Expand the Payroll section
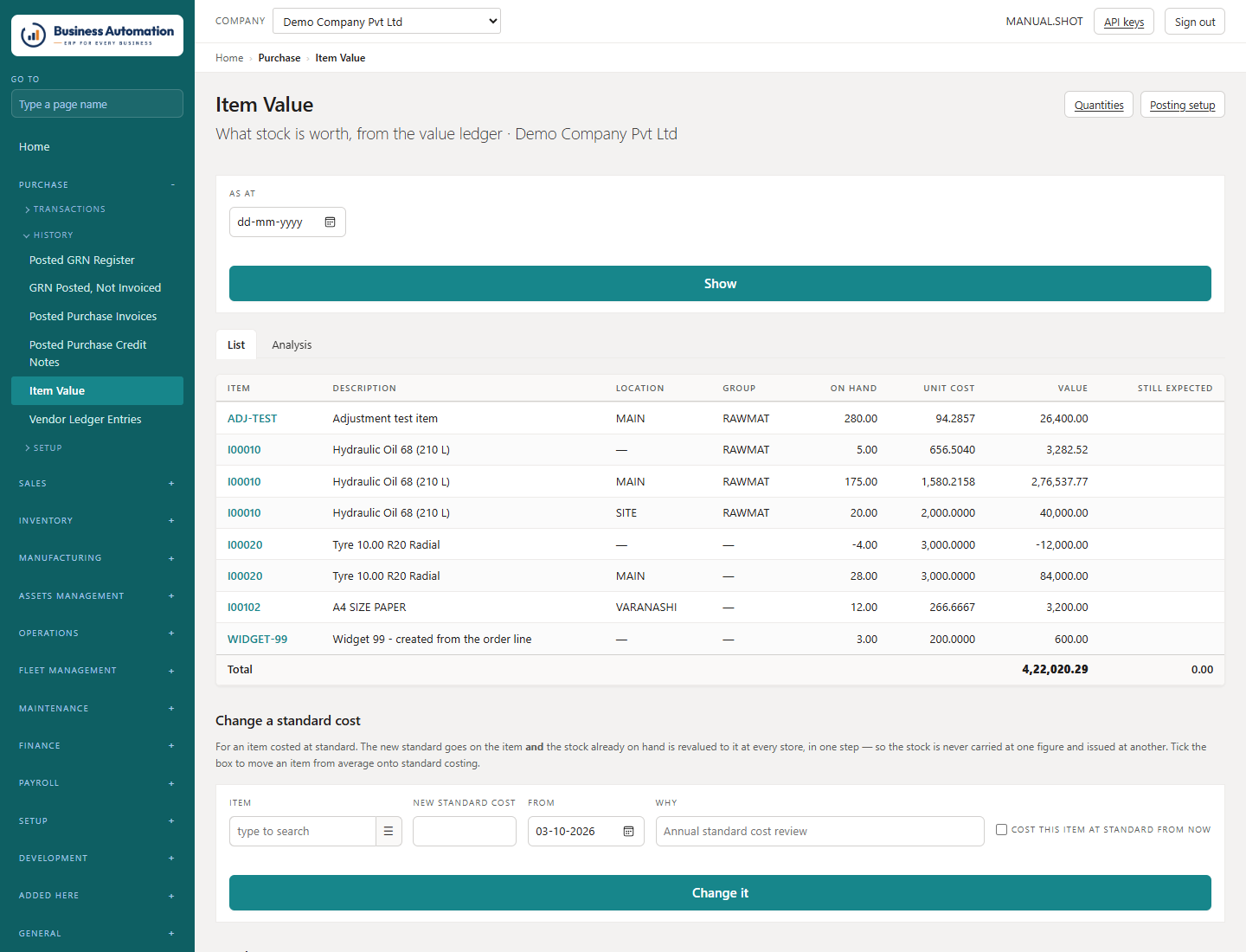 [x=97, y=783]
